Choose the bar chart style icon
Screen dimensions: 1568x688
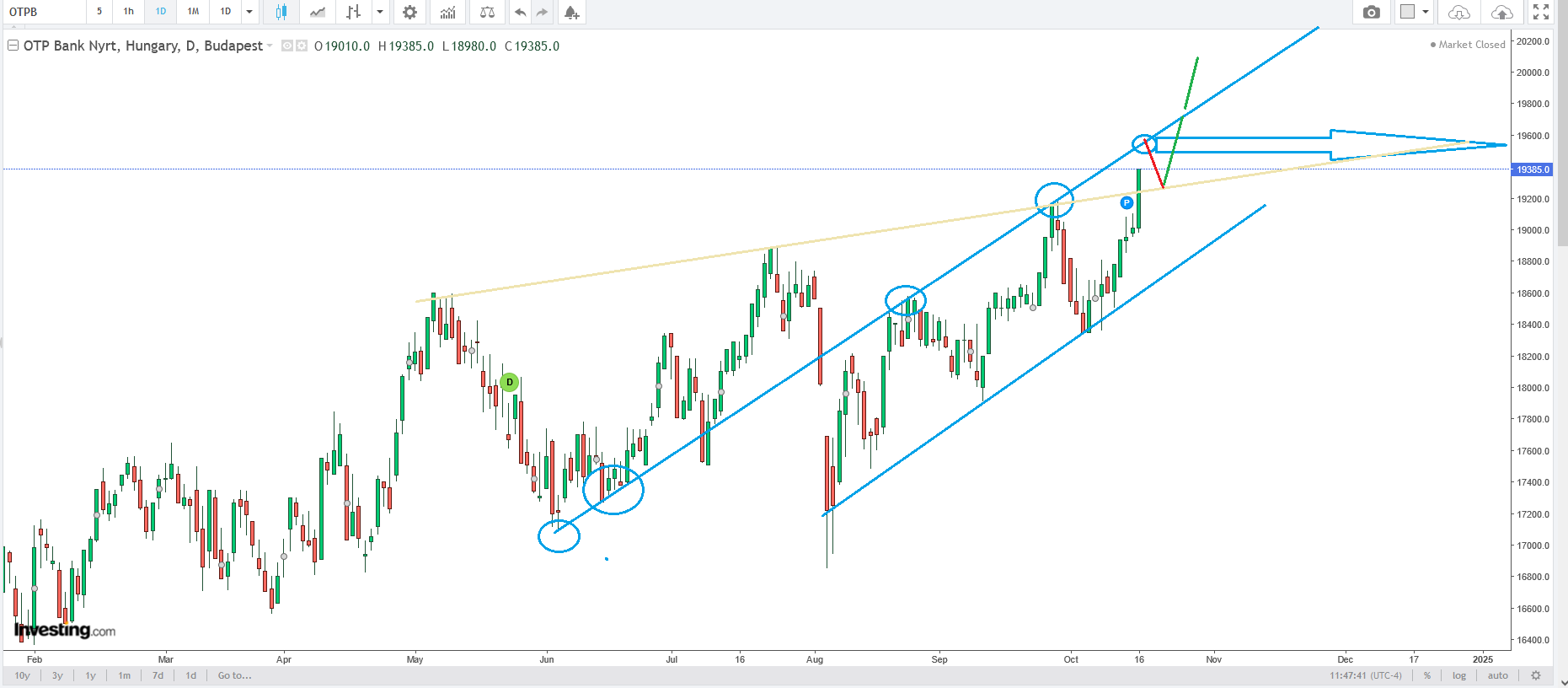(x=354, y=12)
